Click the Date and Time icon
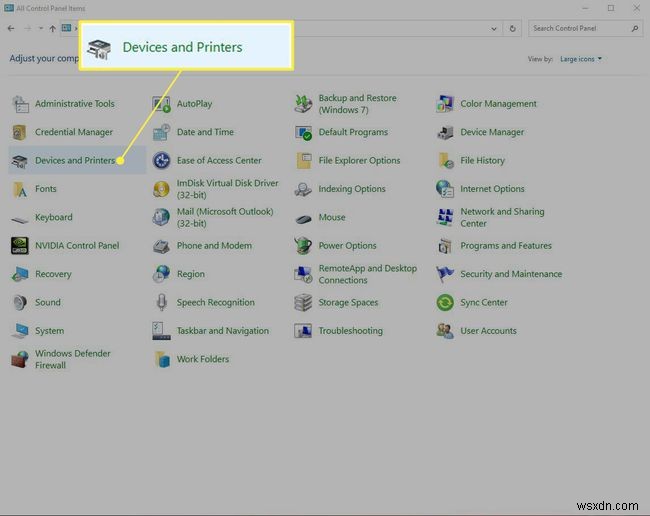The image size is (650, 516). click(161, 132)
